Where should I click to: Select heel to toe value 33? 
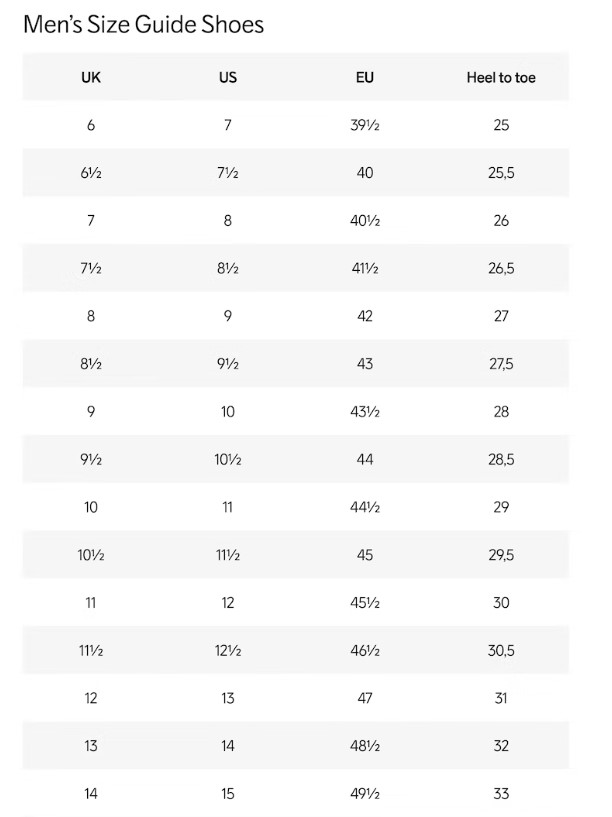coord(501,794)
